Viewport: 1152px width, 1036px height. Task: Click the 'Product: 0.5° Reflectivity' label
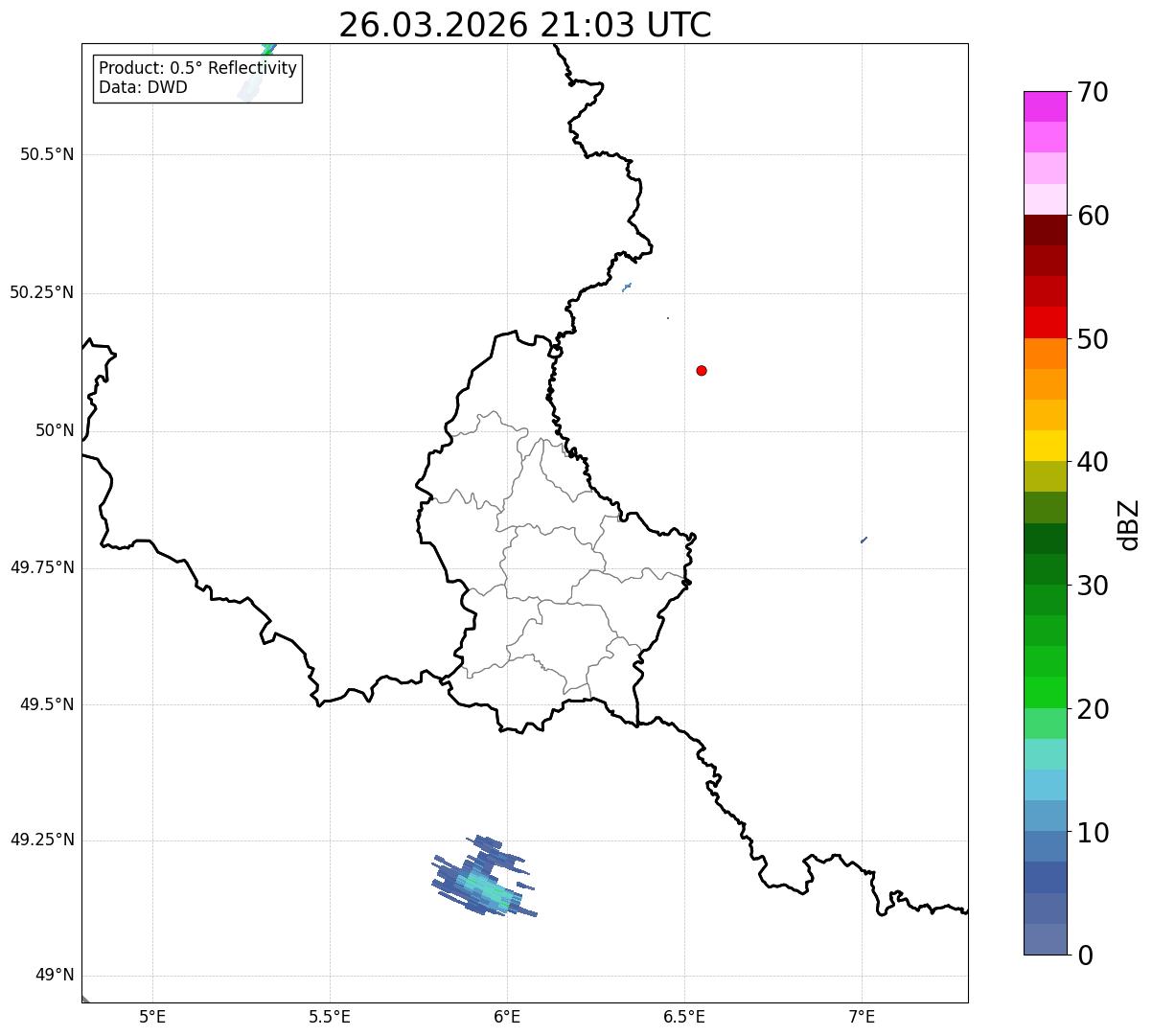click(x=197, y=69)
